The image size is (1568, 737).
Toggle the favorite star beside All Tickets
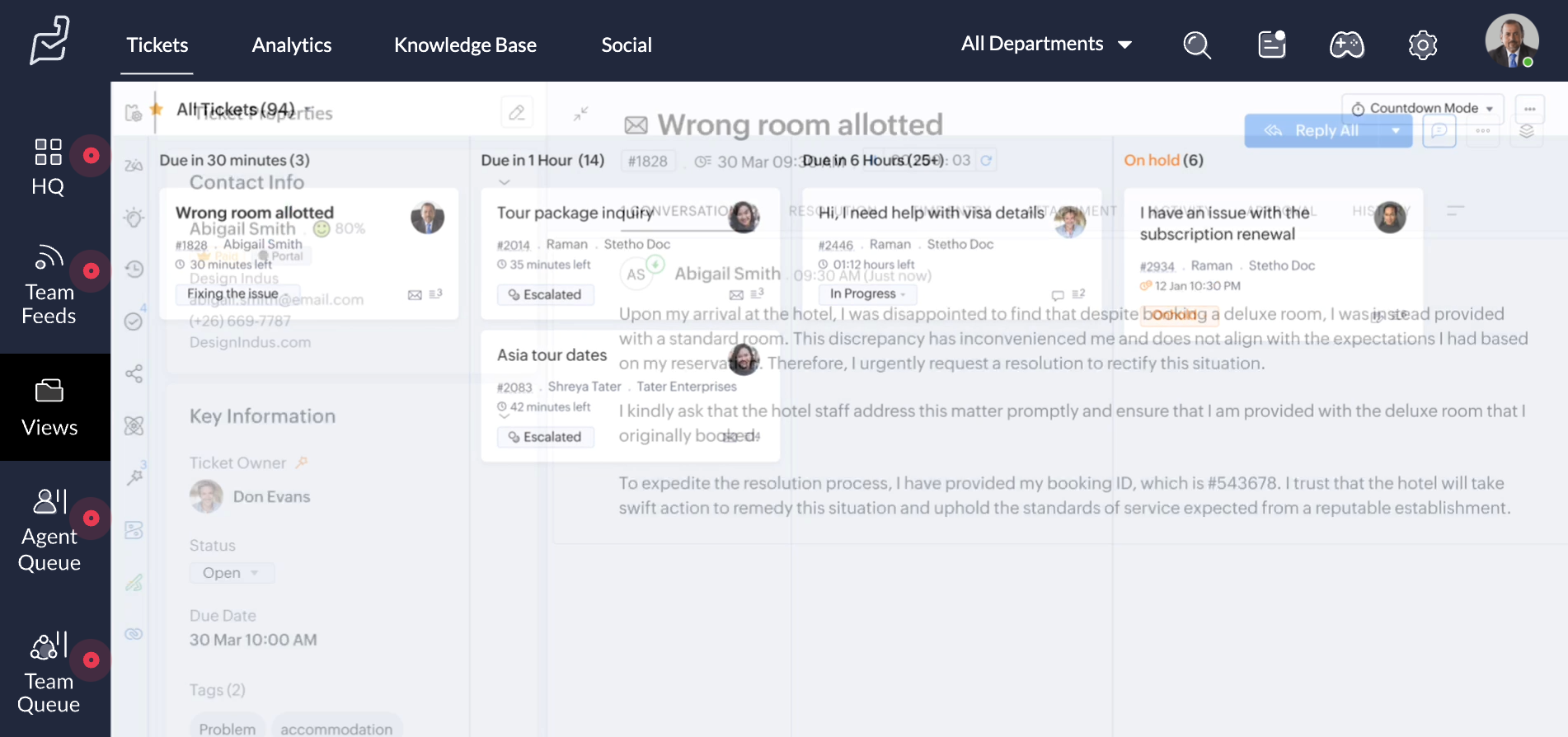pos(156,109)
